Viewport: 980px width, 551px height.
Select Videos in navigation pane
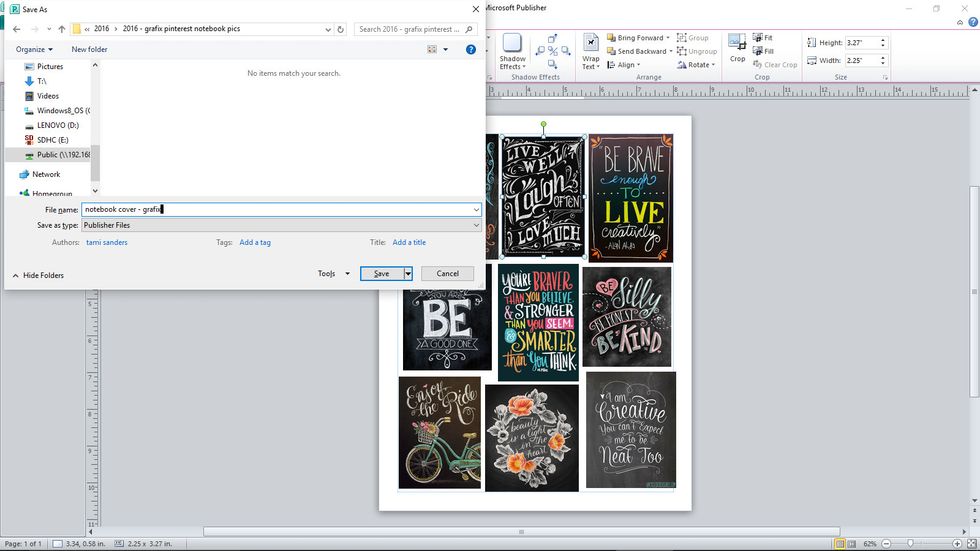[x=48, y=96]
